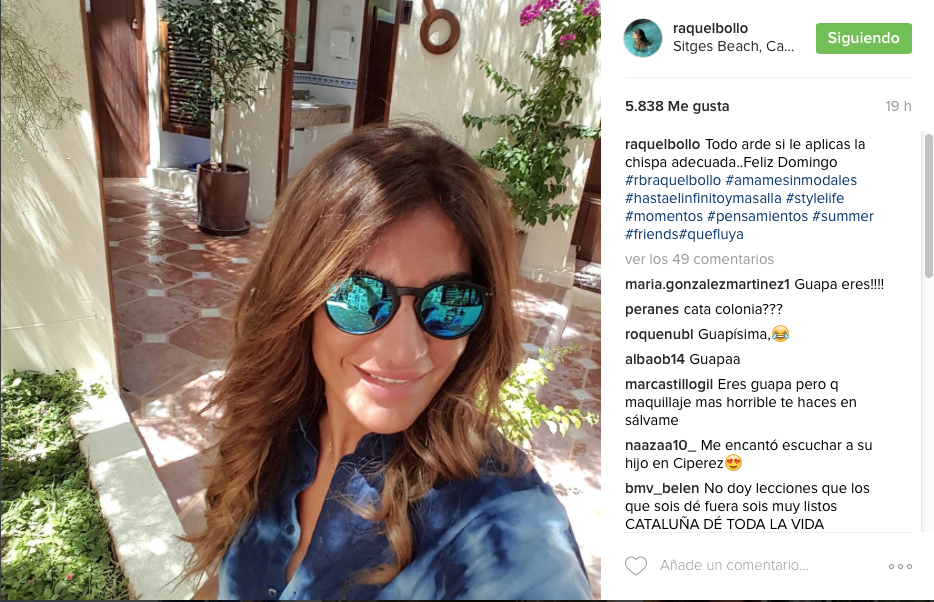Open the #summer hashtag
The image size is (934, 602).
[843, 216]
